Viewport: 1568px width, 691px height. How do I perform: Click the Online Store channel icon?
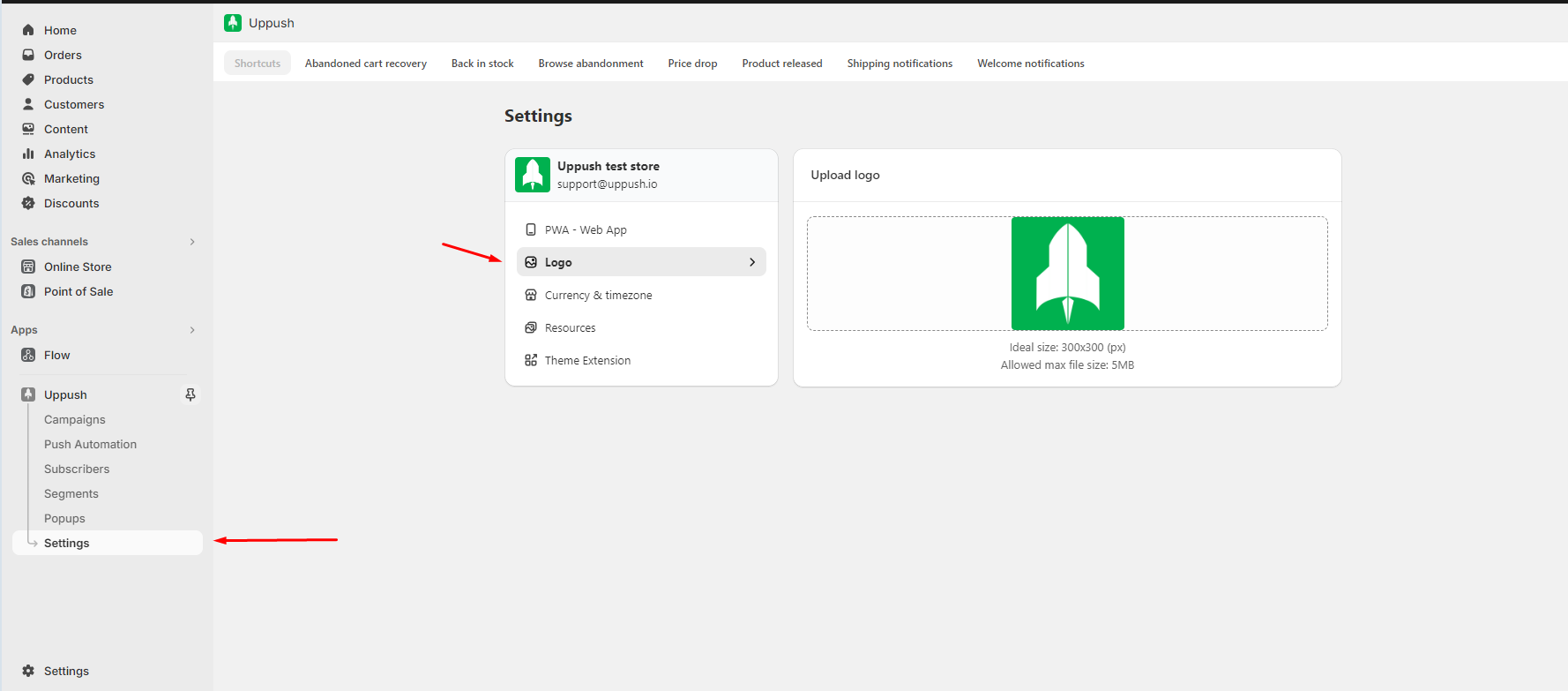pos(28,267)
